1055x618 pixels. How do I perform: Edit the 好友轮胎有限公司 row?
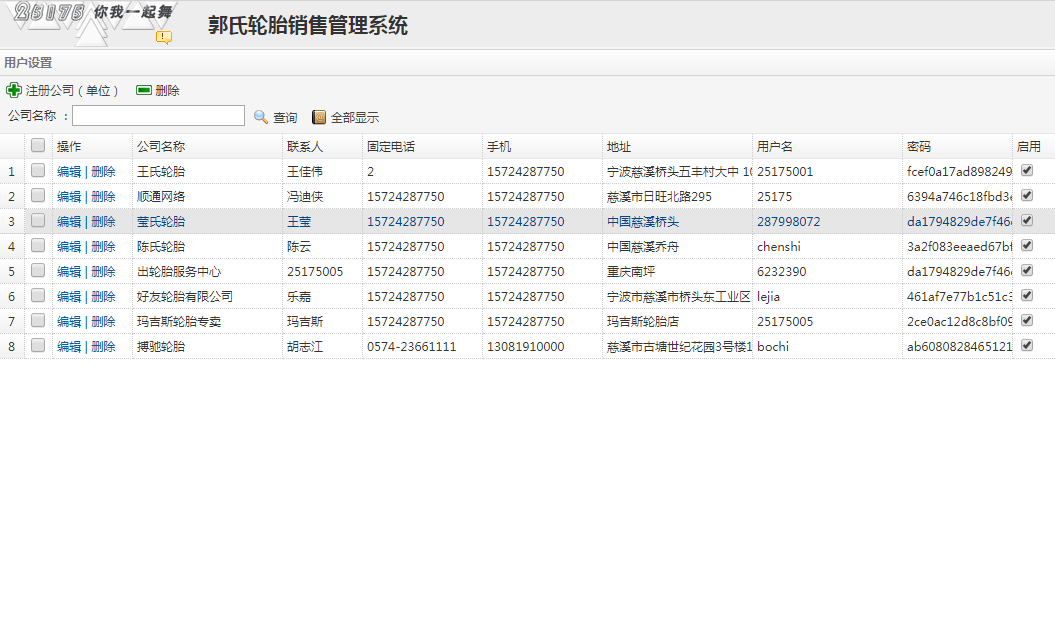tap(69, 297)
